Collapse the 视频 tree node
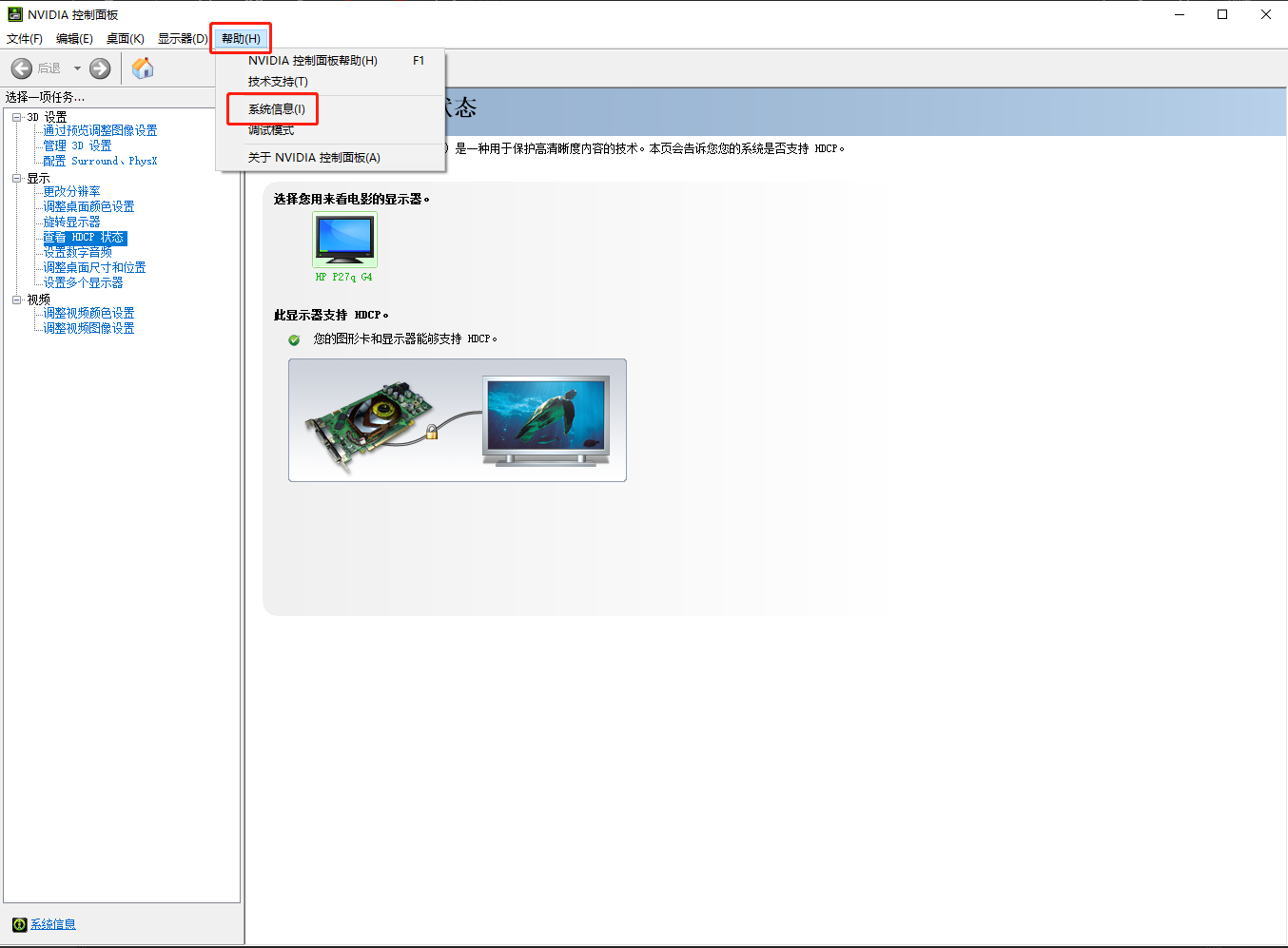This screenshot has height=948, width=1288. (16, 300)
